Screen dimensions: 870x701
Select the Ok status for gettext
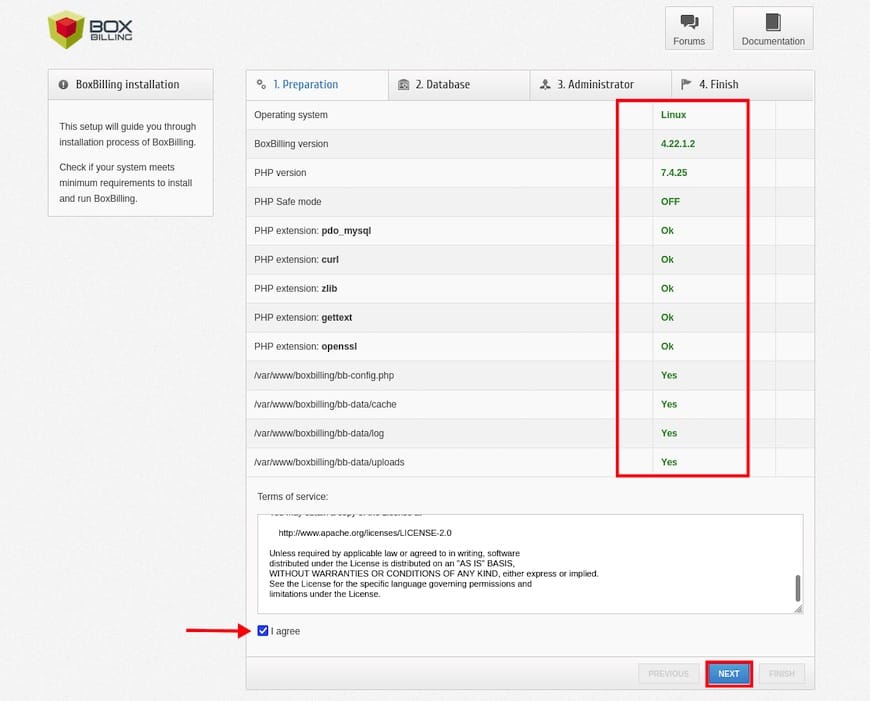[x=667, y=317]
